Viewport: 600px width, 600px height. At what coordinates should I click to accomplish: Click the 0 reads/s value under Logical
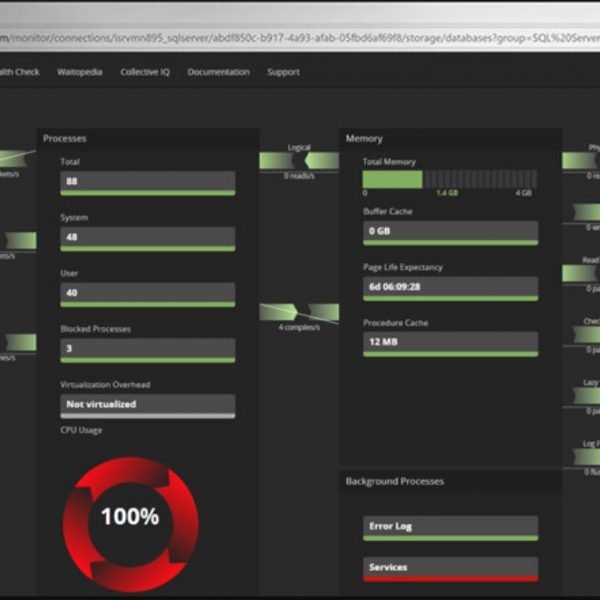pos(299,176)
